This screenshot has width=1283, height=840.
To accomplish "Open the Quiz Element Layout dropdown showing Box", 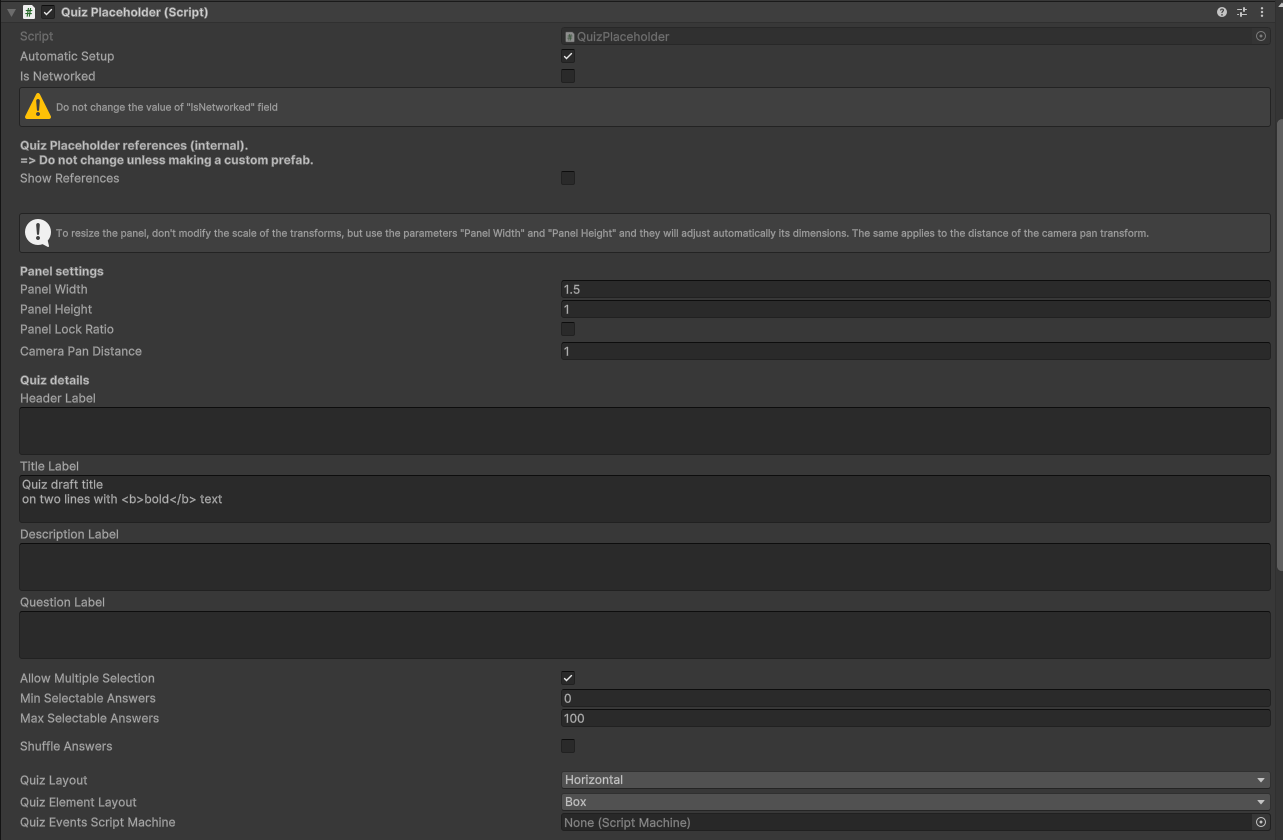I will (x=915, y=801).
